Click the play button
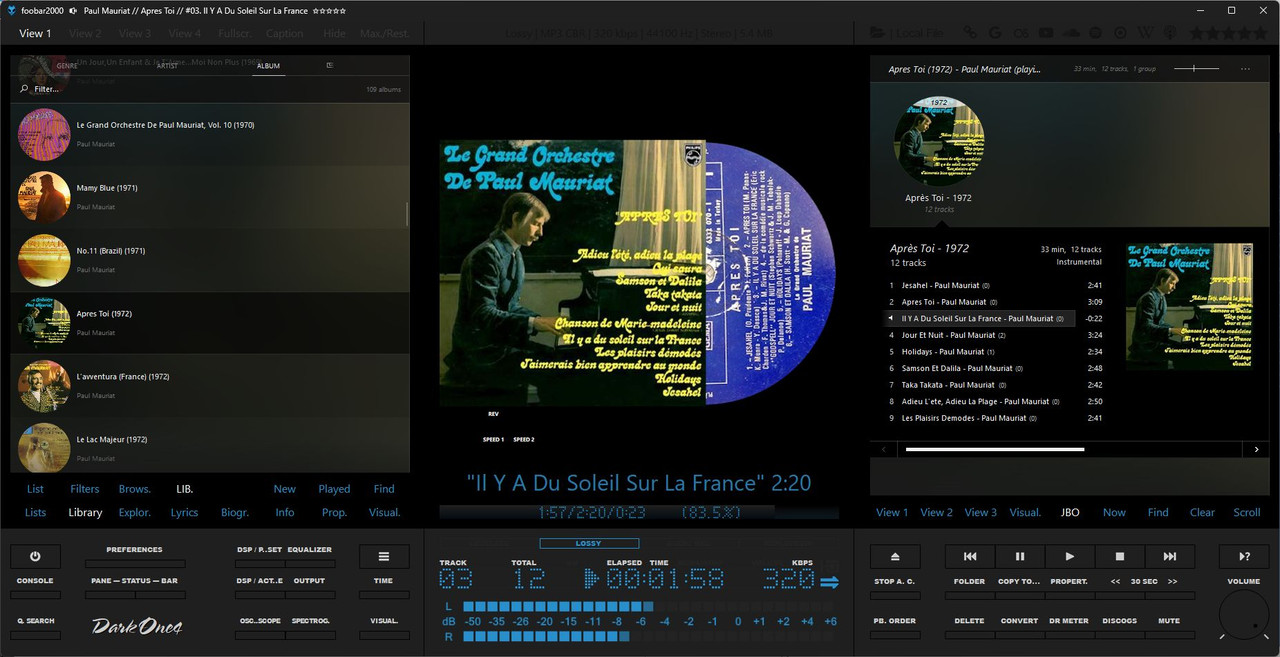1280x657 pixels. click(x=1070, y=556)
